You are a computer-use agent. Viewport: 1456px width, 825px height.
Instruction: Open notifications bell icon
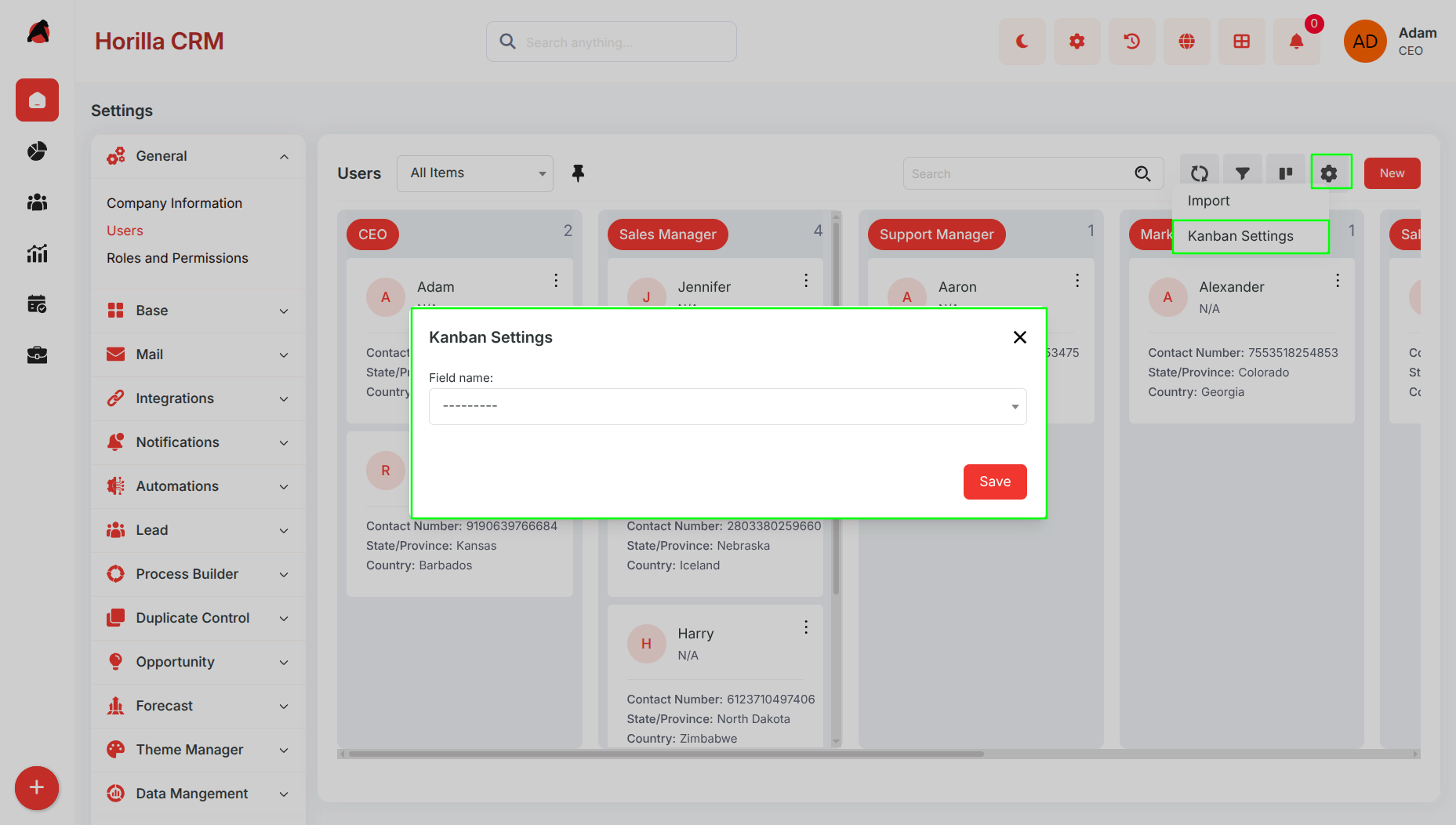[x=1296, y=42]
